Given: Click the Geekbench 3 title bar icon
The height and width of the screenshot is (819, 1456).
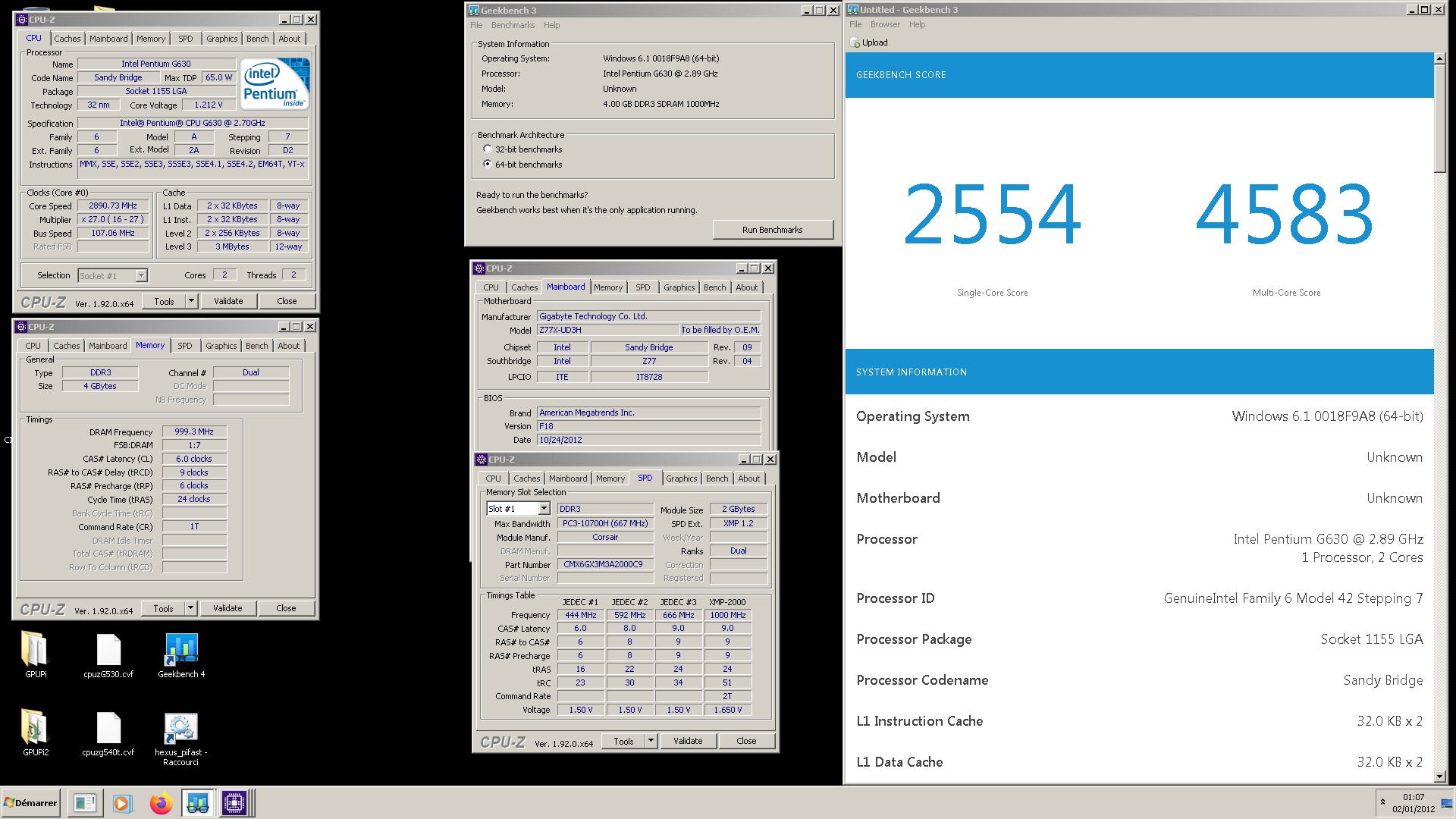Looking at the screenshot, I should point(473,10).
